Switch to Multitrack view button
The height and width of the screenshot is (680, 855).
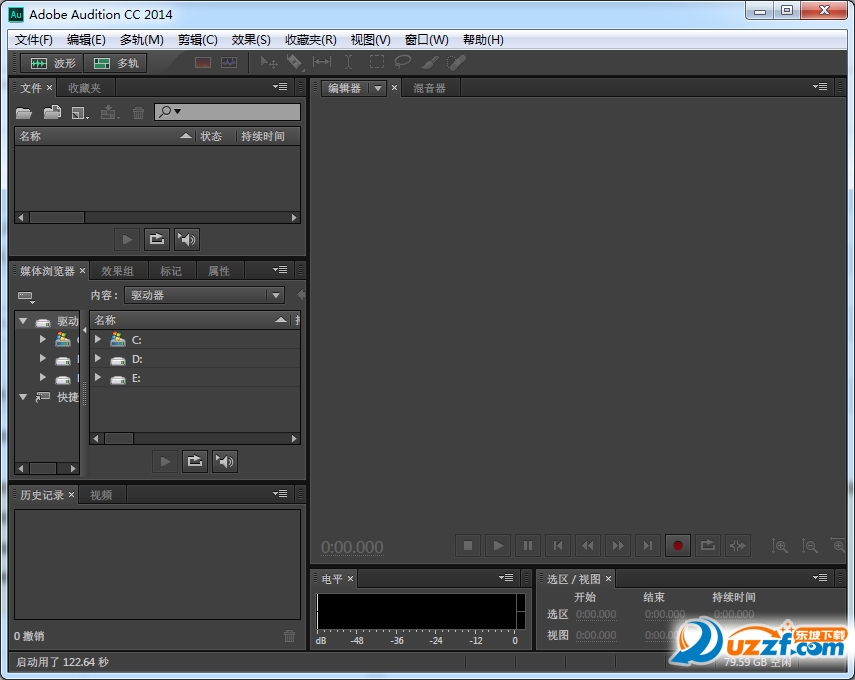point(116,63)
